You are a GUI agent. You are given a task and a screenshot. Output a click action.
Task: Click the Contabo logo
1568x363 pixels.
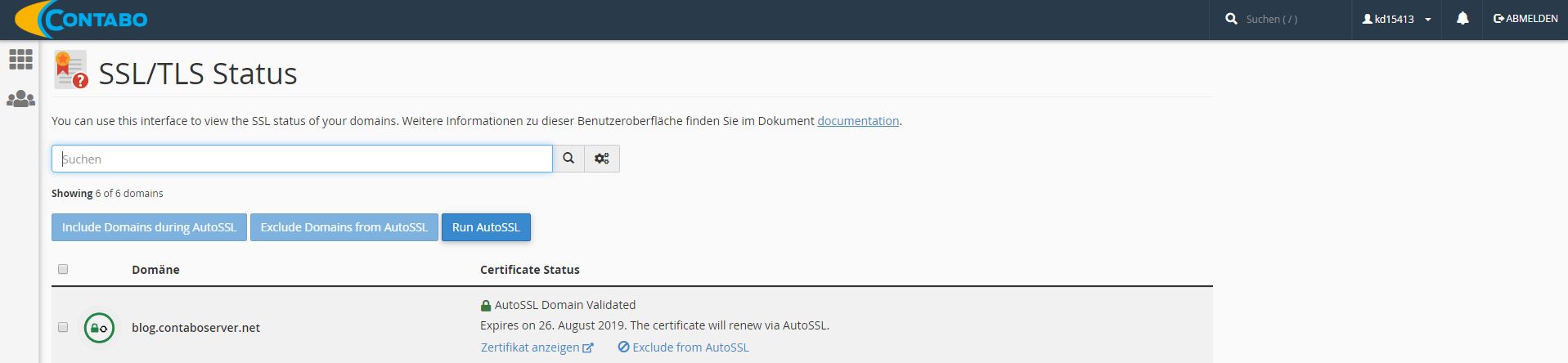[x=81, y=19]
